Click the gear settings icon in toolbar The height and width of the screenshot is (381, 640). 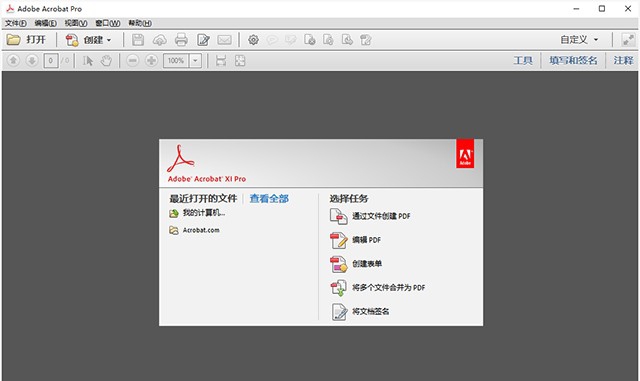point(253,40)
